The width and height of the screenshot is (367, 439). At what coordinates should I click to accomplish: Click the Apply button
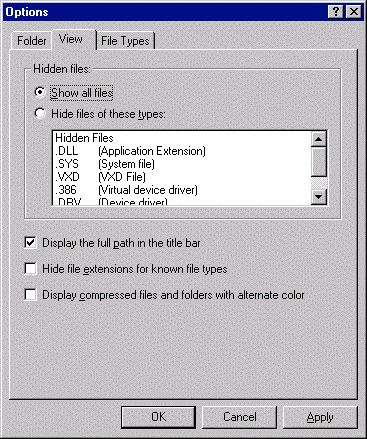320,417
